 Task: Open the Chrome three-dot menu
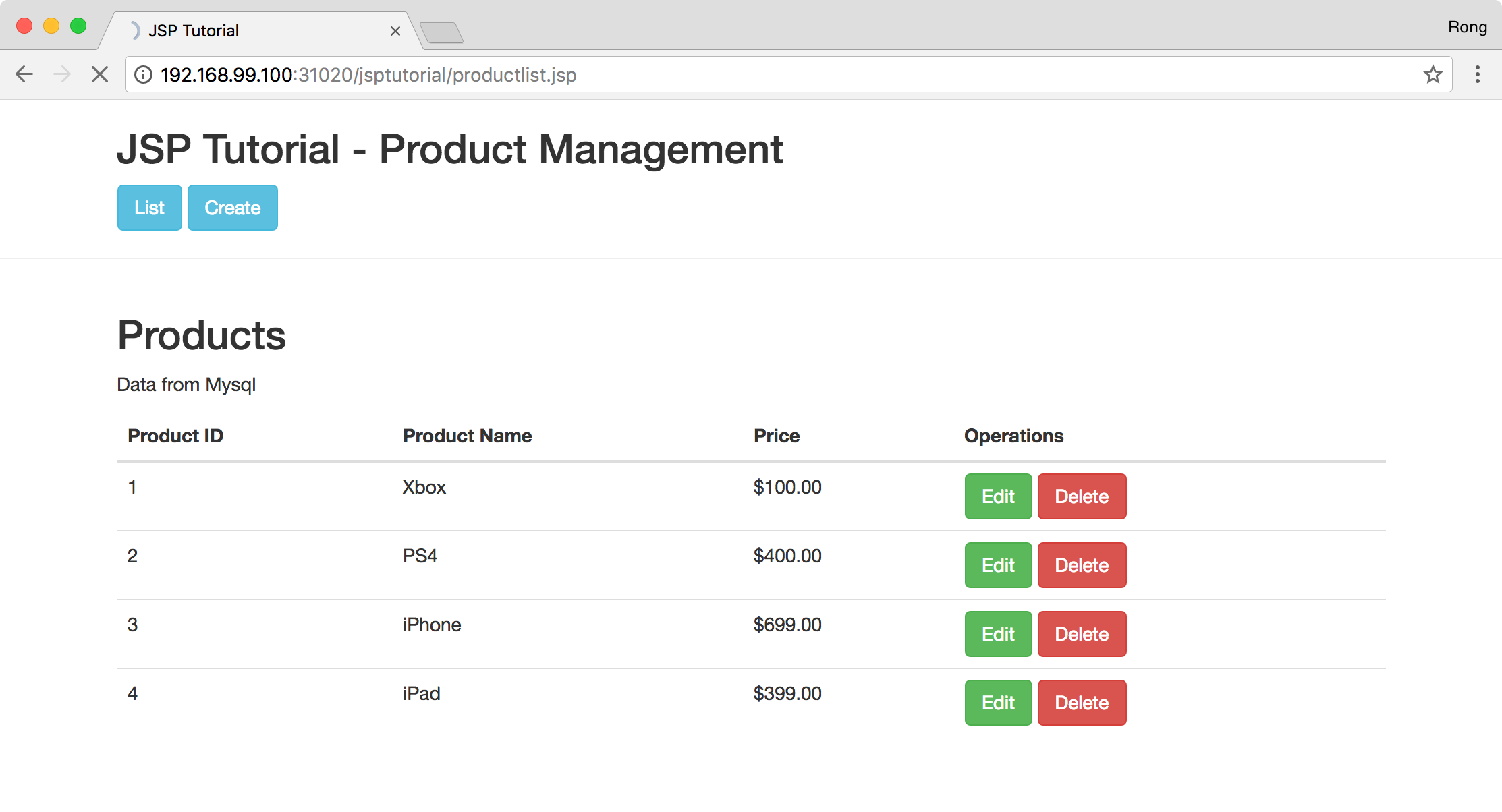click(1478, 74)
